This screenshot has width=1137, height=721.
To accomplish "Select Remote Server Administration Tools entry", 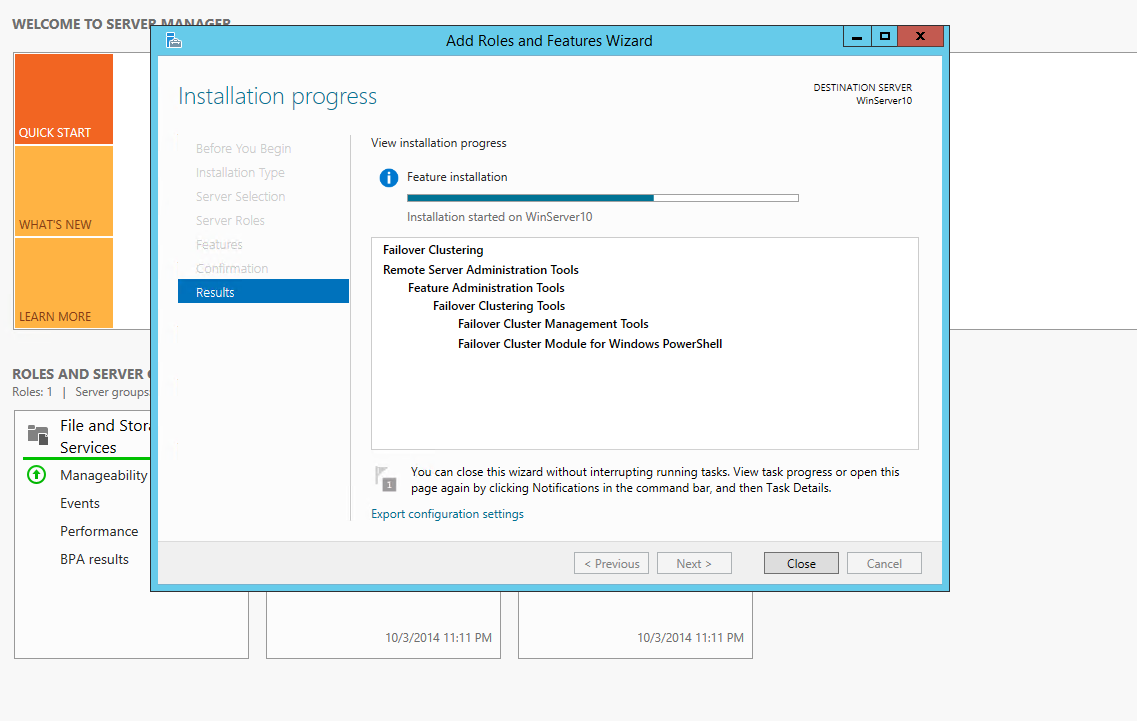I will point(480,270).
